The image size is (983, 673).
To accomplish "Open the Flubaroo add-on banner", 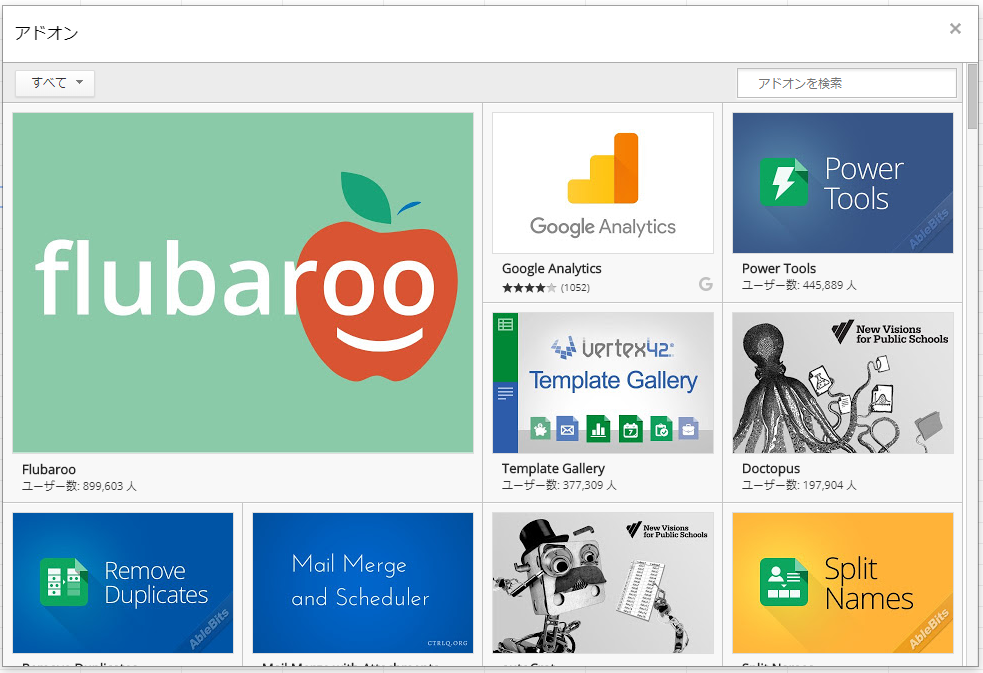I will tap(243, 283).
